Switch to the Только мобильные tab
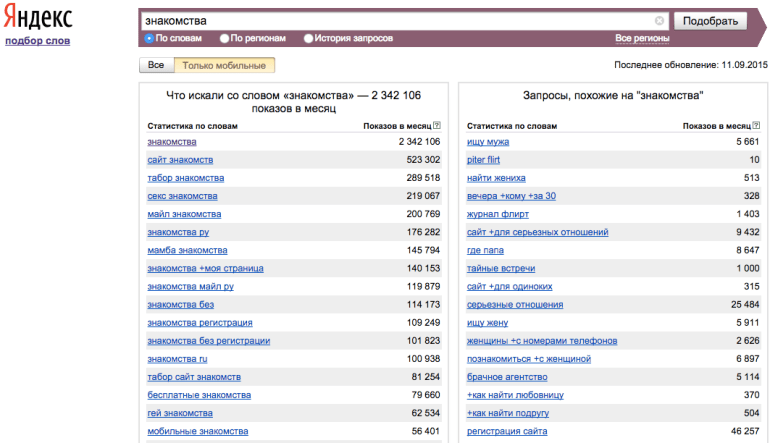Screen dimensions: 770x443 pos(224,65)
